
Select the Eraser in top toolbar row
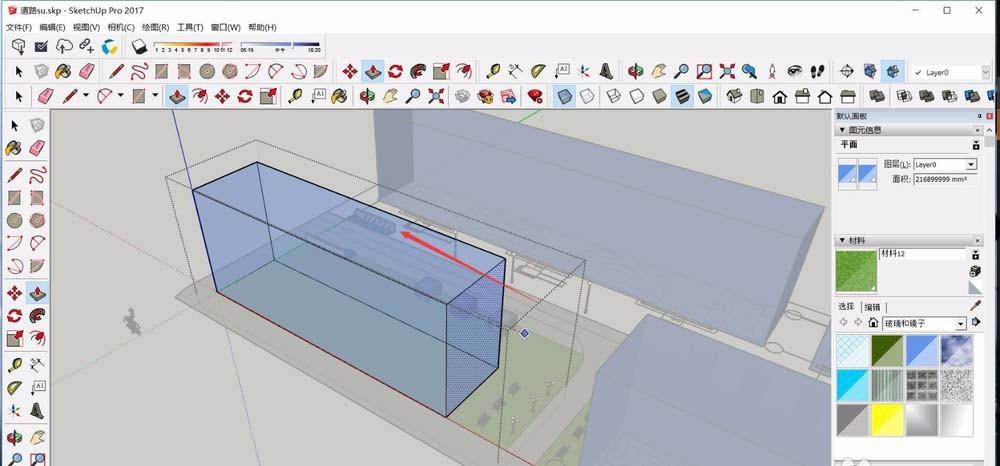(x=87, y=71)
